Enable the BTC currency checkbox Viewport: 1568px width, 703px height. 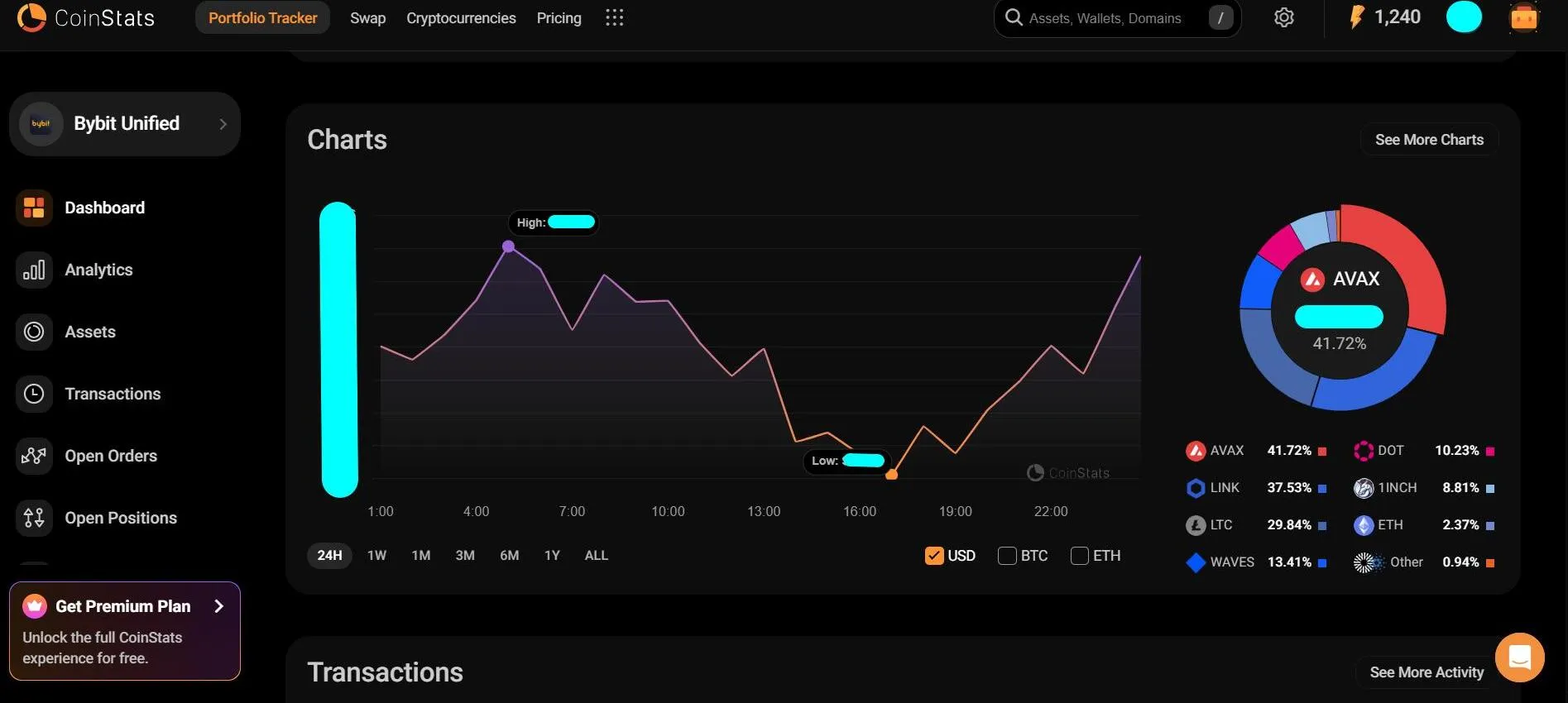pyautogui.click(x=1007, y=556)
